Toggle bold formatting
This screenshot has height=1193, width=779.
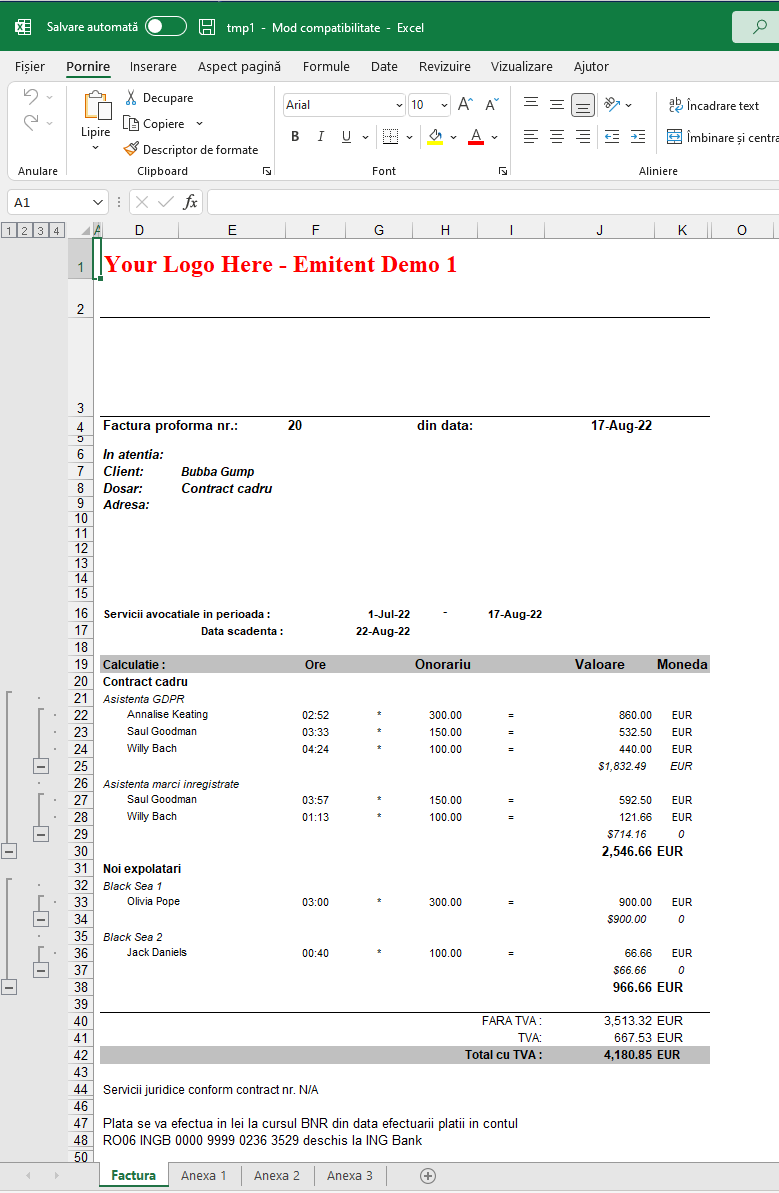point(295,137)
